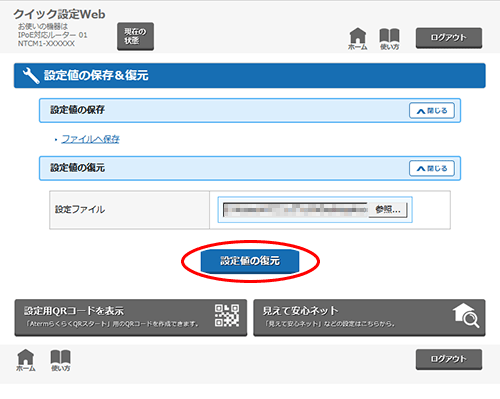Follow the ファイルへ保存 link

click(x=91, y=139)
